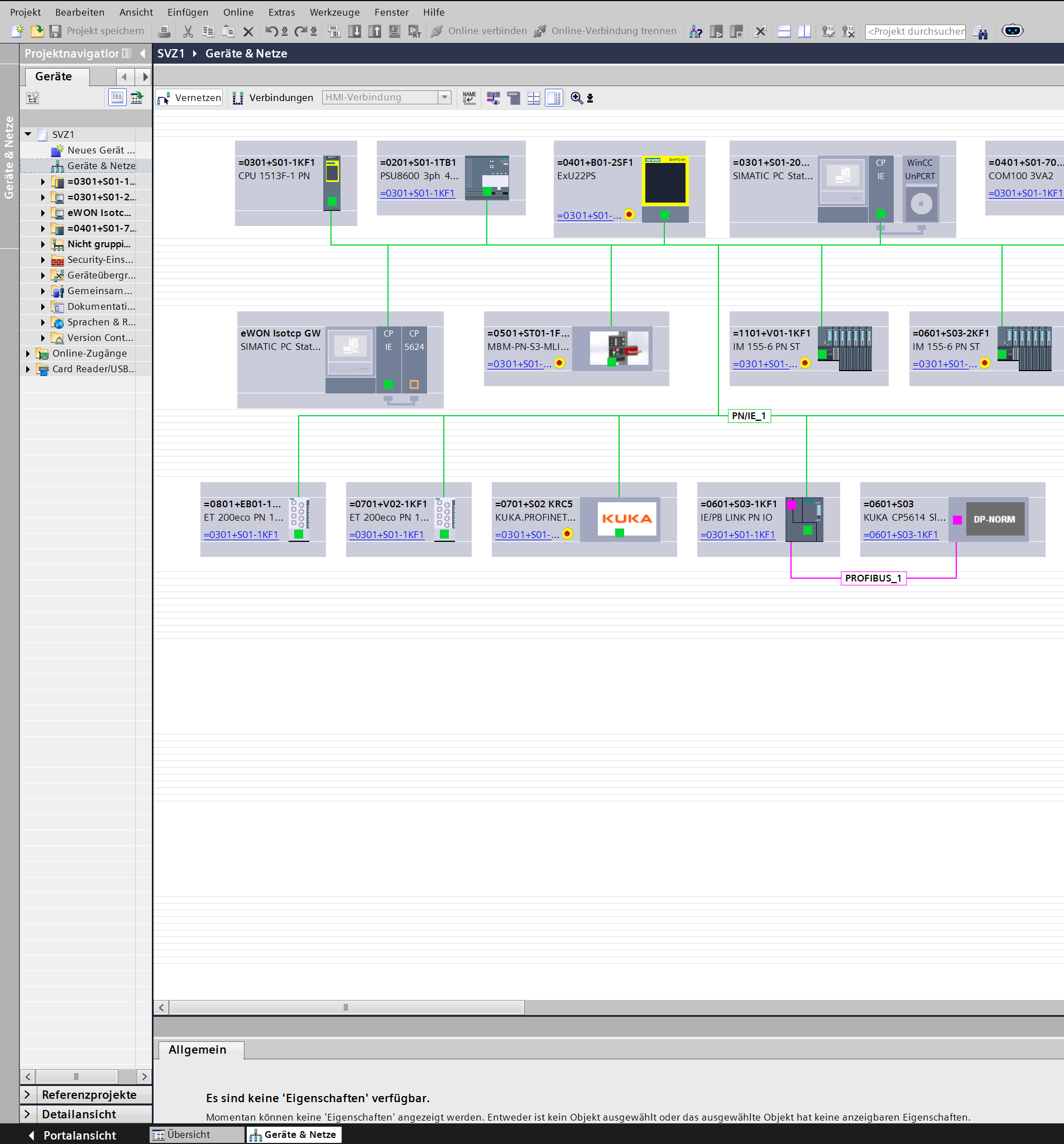Open the Bearbeiten menu
The height and width of the screenshot is (1144, 1064).
80,12
